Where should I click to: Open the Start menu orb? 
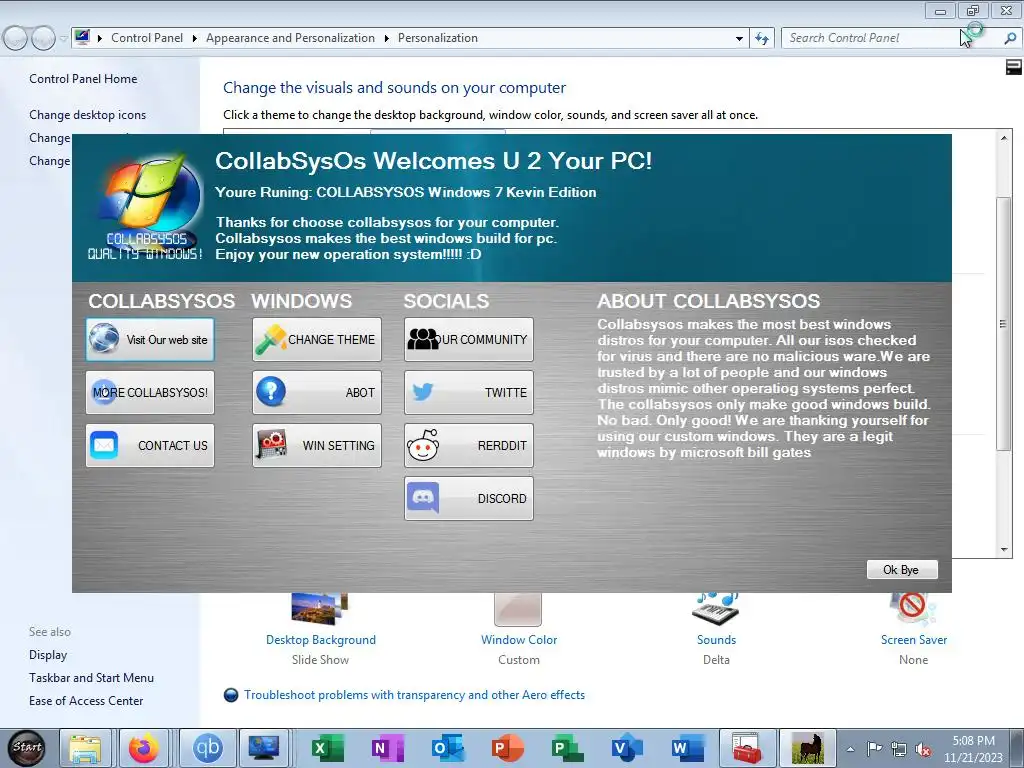26,747
